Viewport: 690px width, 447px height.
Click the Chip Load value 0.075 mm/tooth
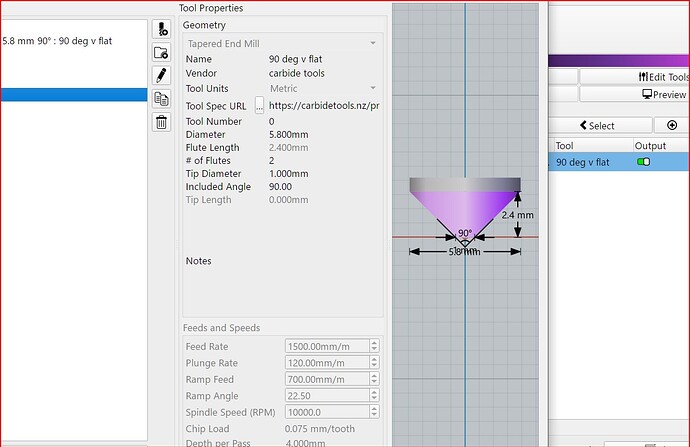click(x=319, y=429)
